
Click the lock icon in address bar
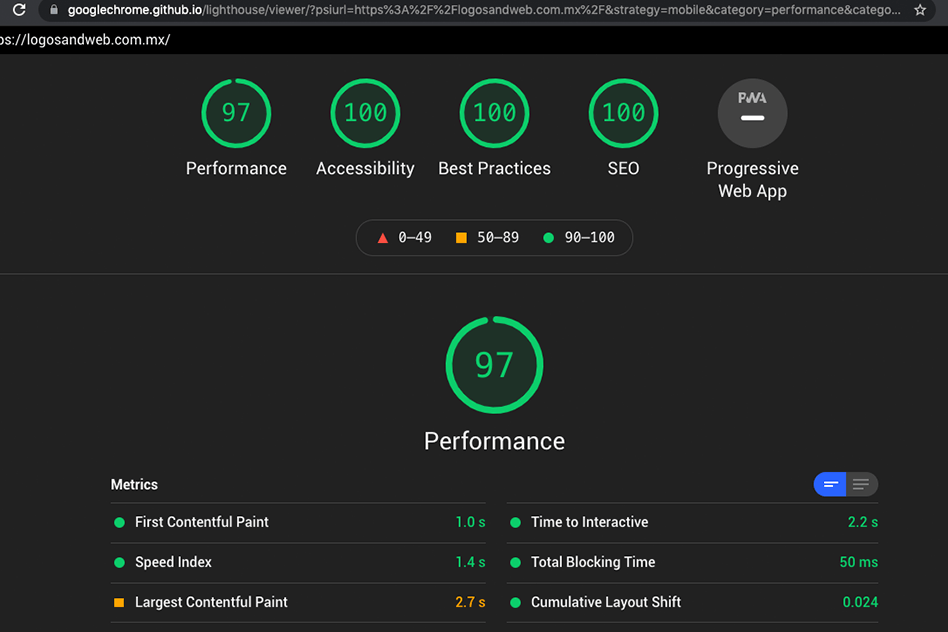pos(54,10)
